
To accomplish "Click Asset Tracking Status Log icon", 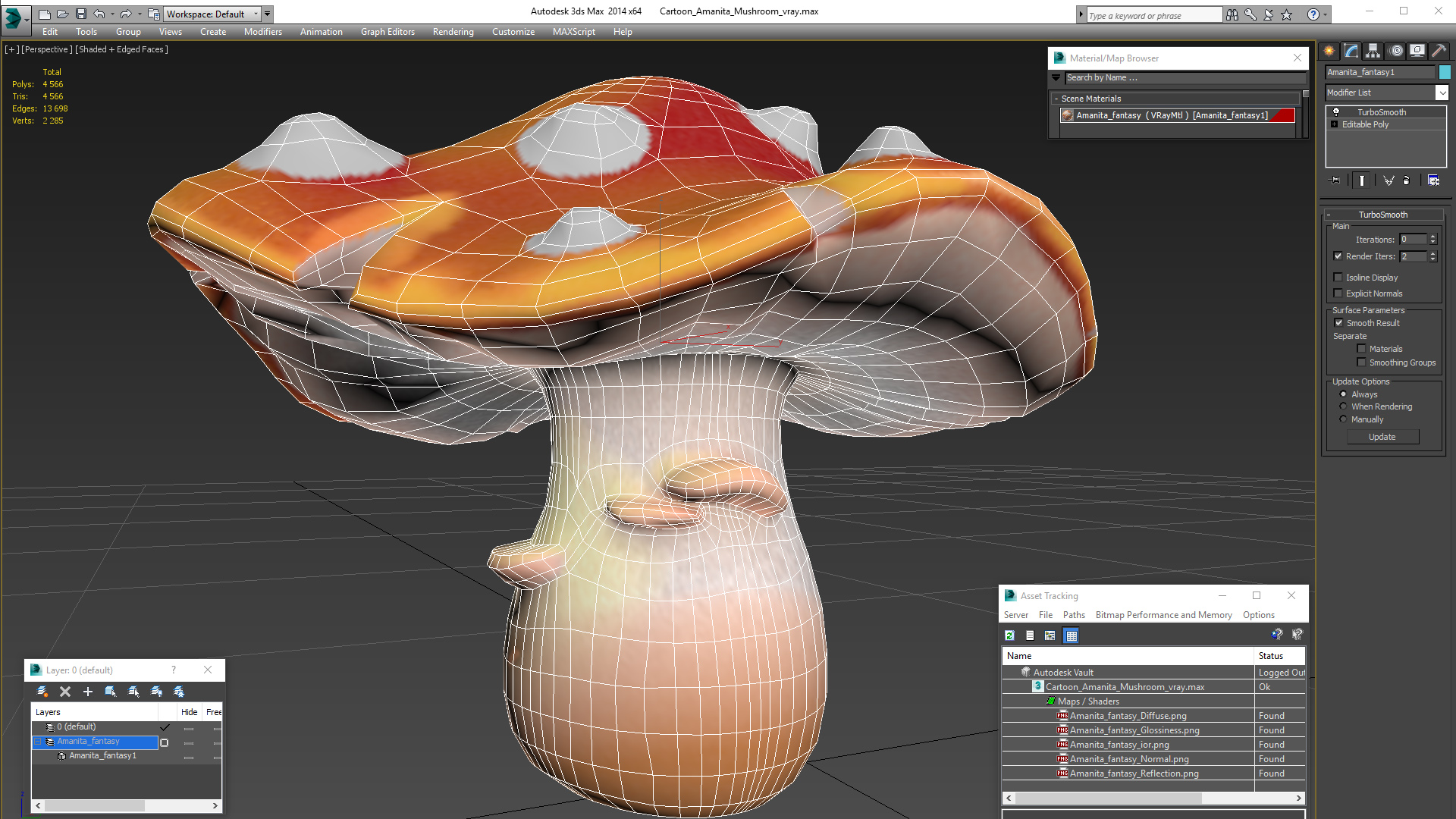I will tap(1030, 635).
